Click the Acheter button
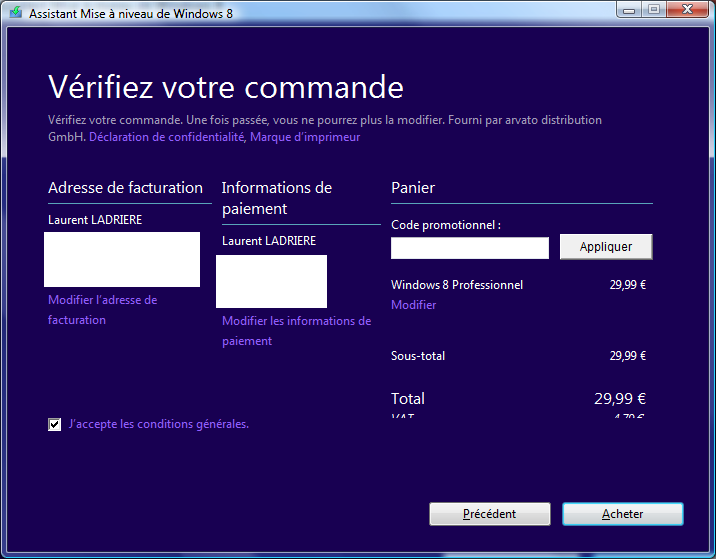Screen dimensions: 717x560 622,514
